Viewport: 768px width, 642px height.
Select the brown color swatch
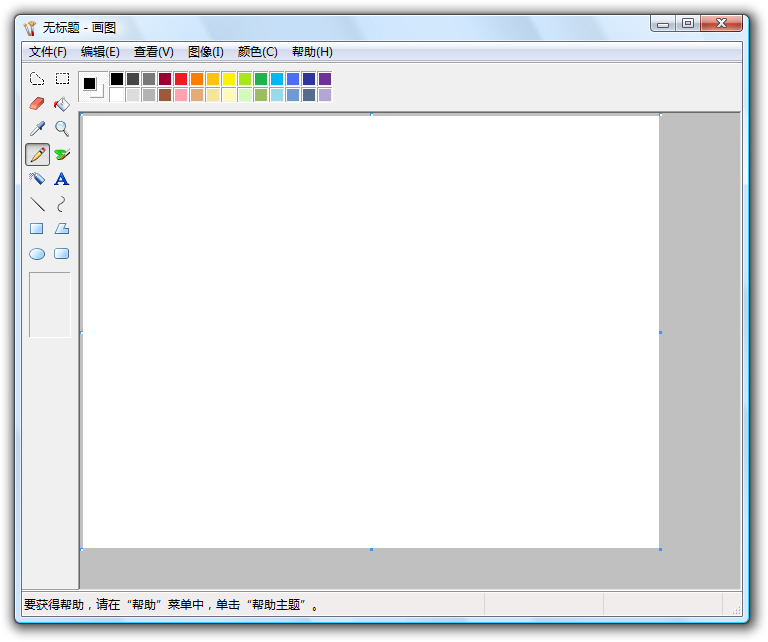click(165, 95)
